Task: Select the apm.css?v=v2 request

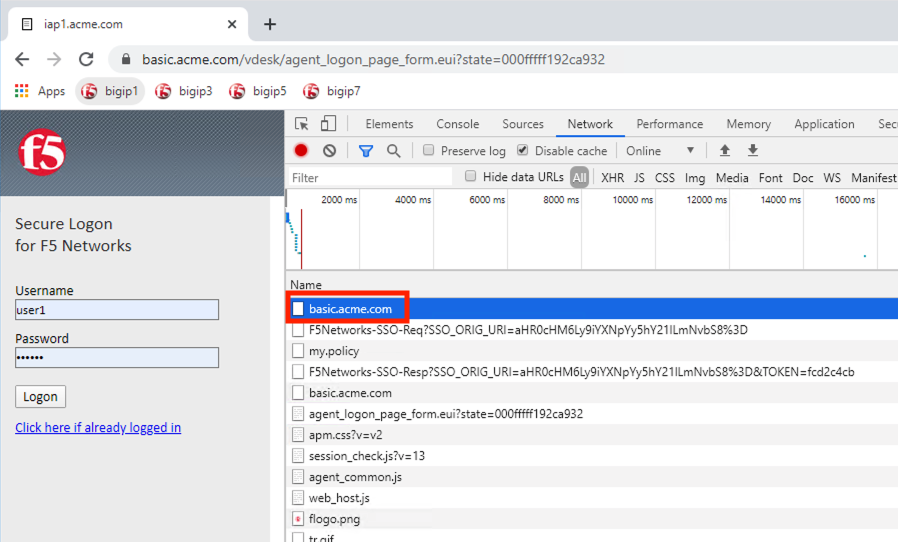Action: (592, 435)
